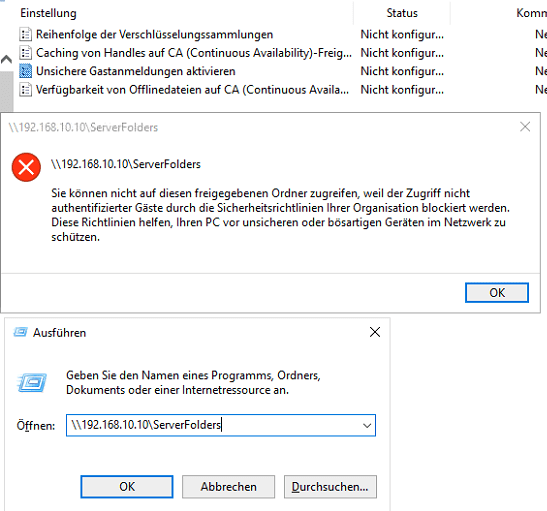Click the red error icon in dialog
Image resolution: width=547 pixels, height=511 pixels.
pyautogui.click(x=26, y=167)
